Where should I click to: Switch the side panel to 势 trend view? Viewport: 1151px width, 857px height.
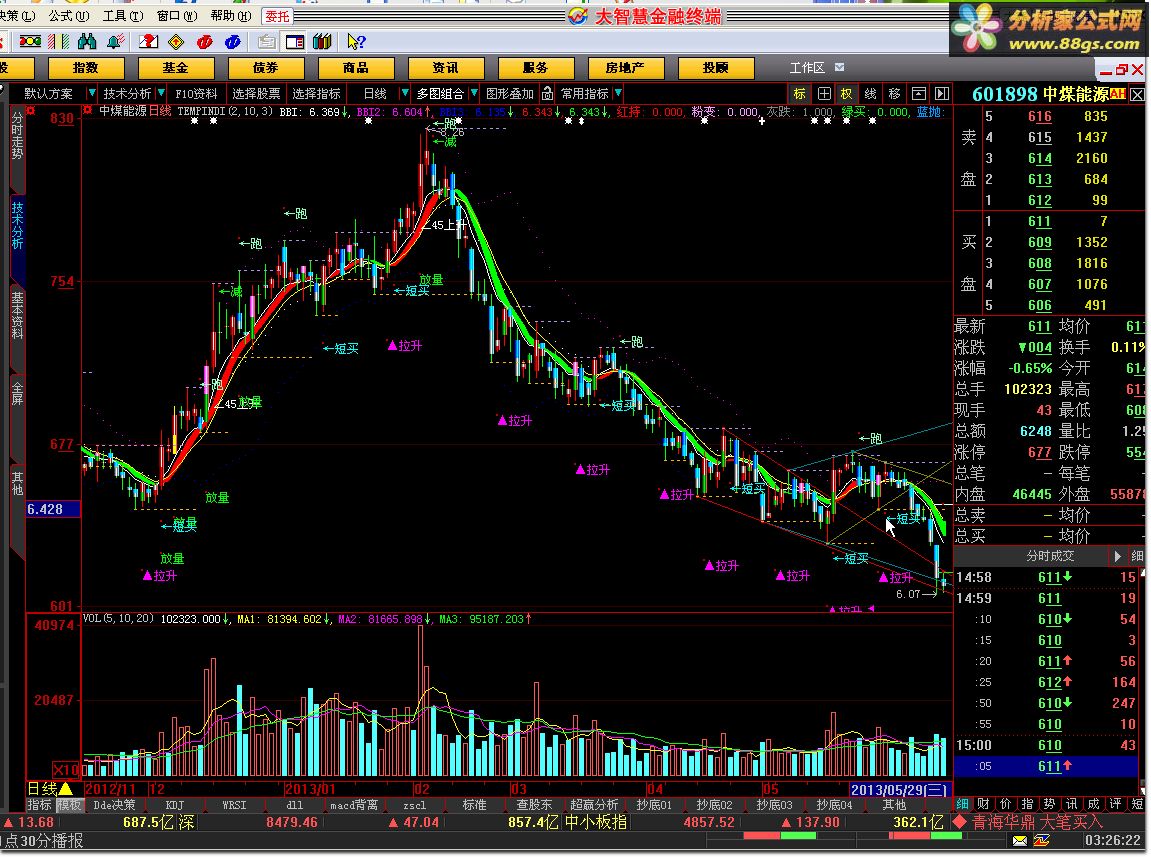pos(1050,804)
